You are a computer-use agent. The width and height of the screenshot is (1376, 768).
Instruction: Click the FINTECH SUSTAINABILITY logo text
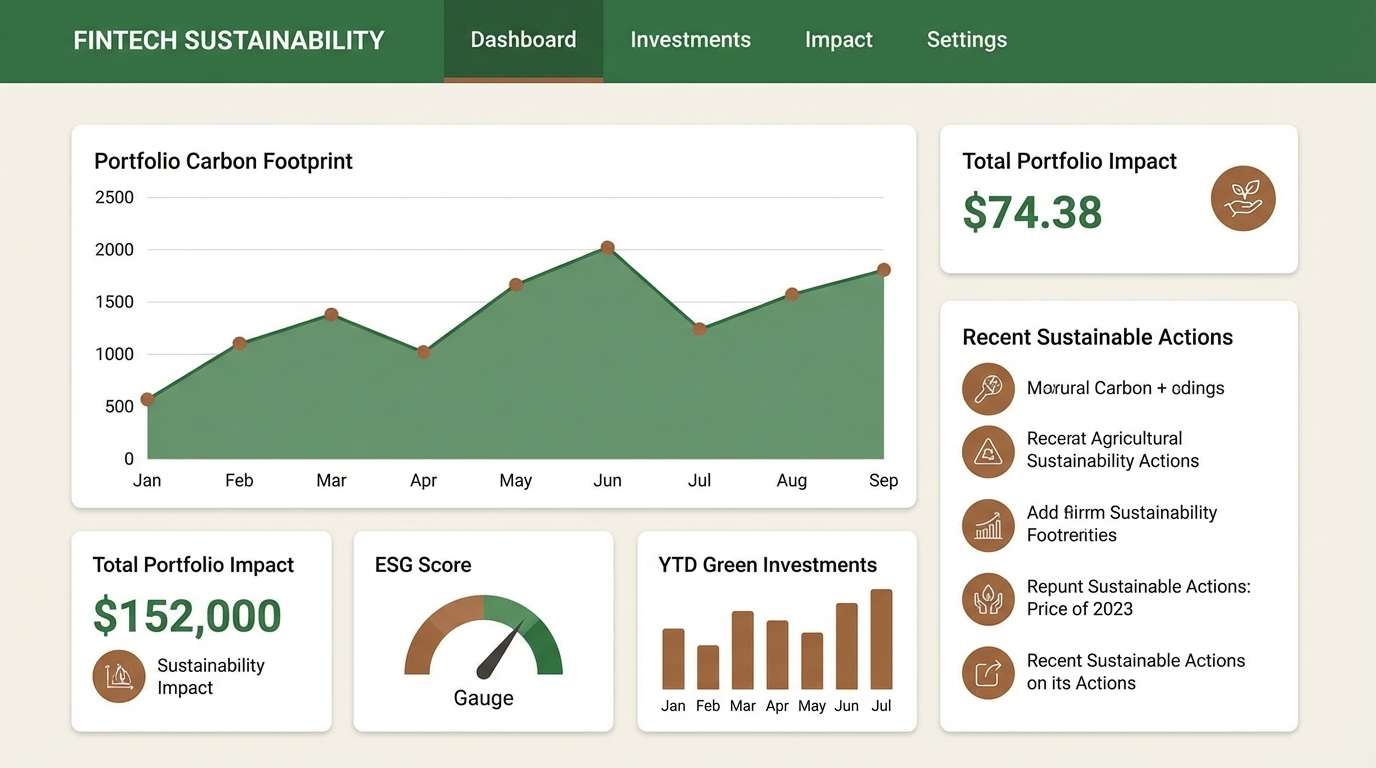228,40
